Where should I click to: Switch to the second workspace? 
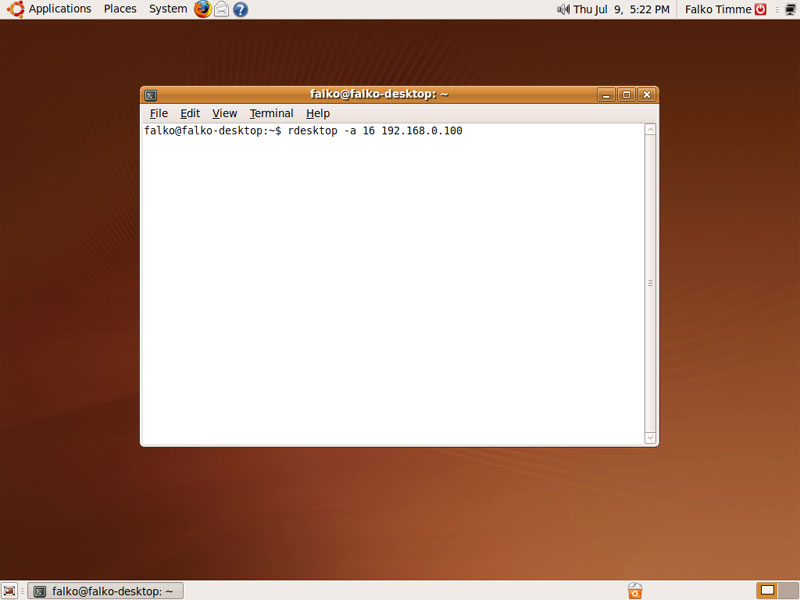pyautogui.click(x=788, y=591)
